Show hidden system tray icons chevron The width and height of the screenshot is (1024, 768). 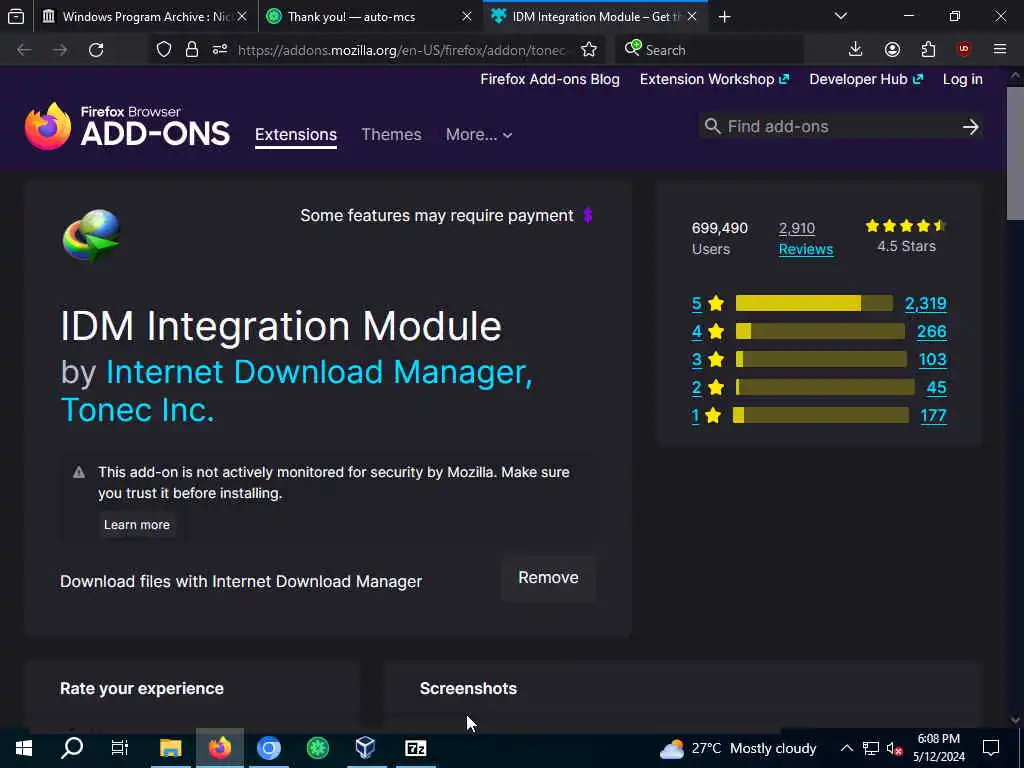[x=846, y=748]
